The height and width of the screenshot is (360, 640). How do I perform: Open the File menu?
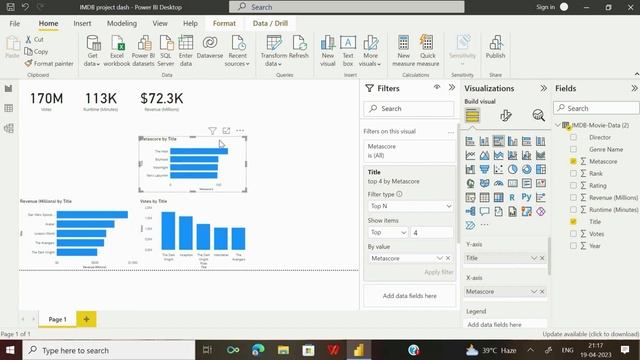15,23
